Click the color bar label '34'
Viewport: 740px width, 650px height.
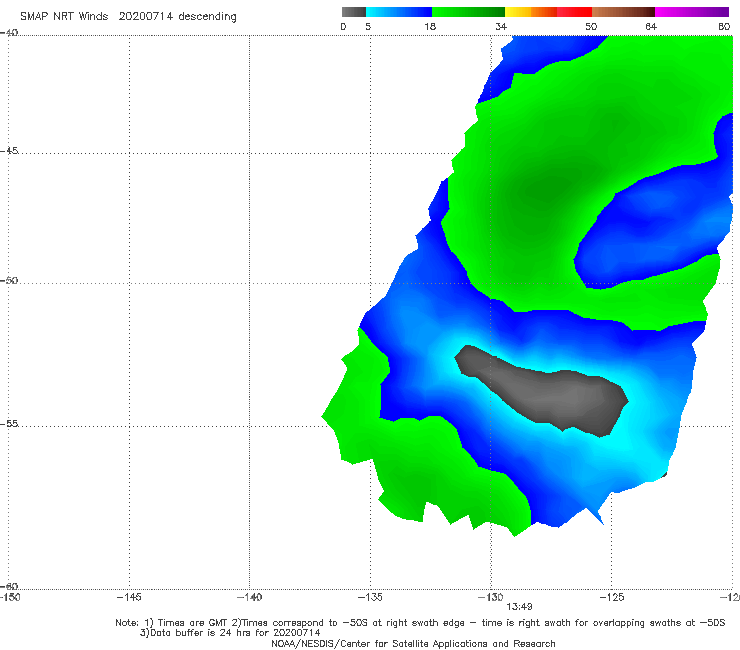501,26
